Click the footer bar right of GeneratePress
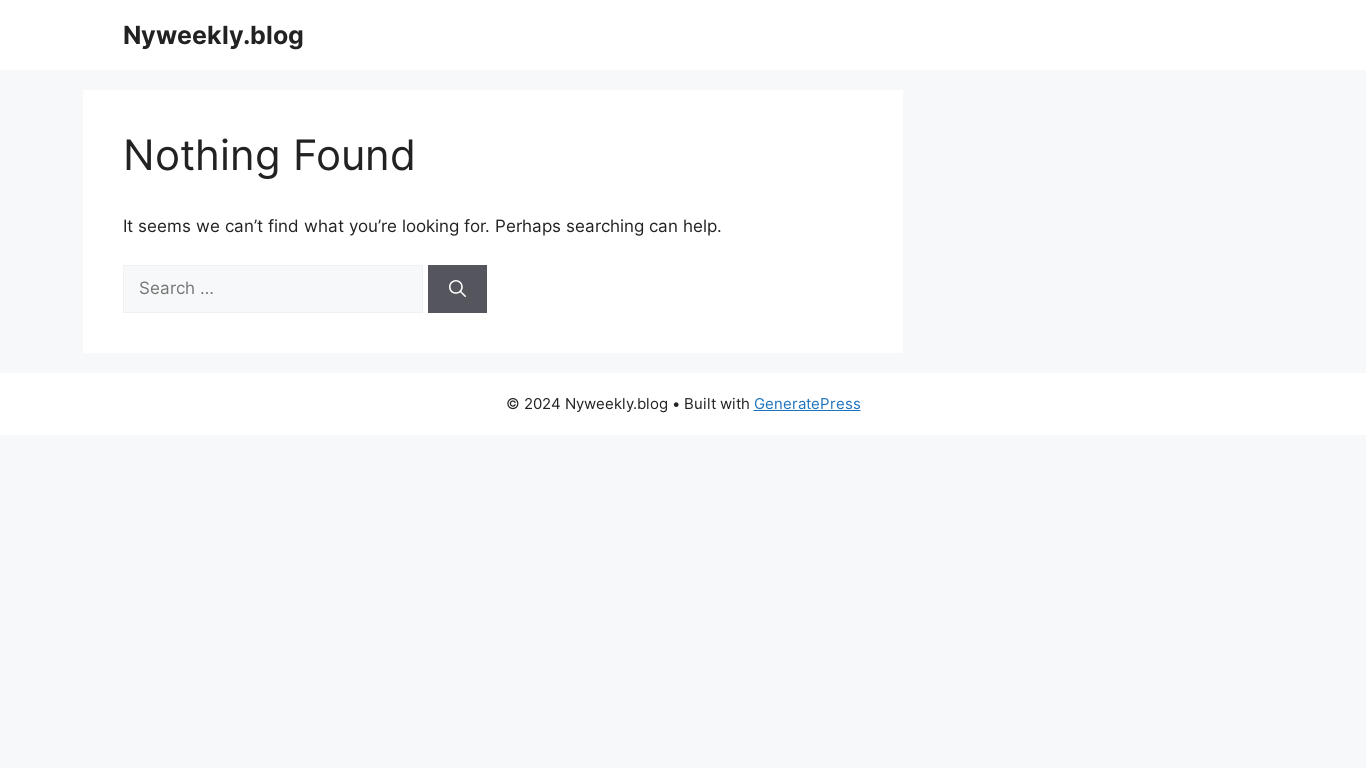 point(1110,404)
